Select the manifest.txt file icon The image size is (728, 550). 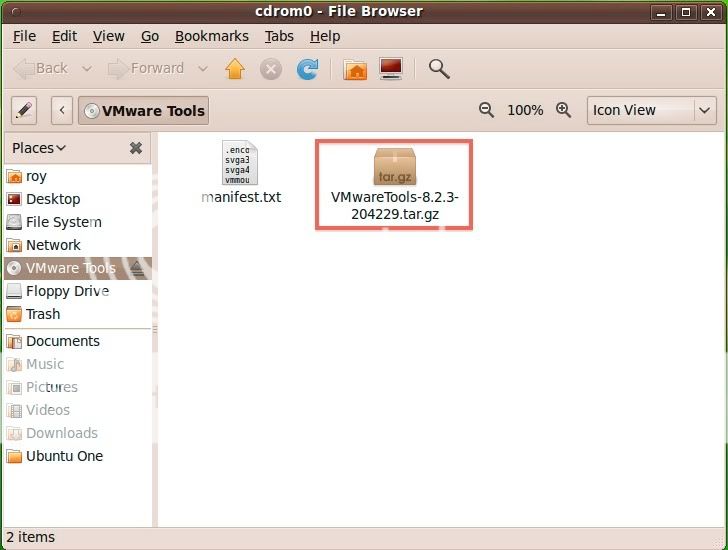[240, 163]
